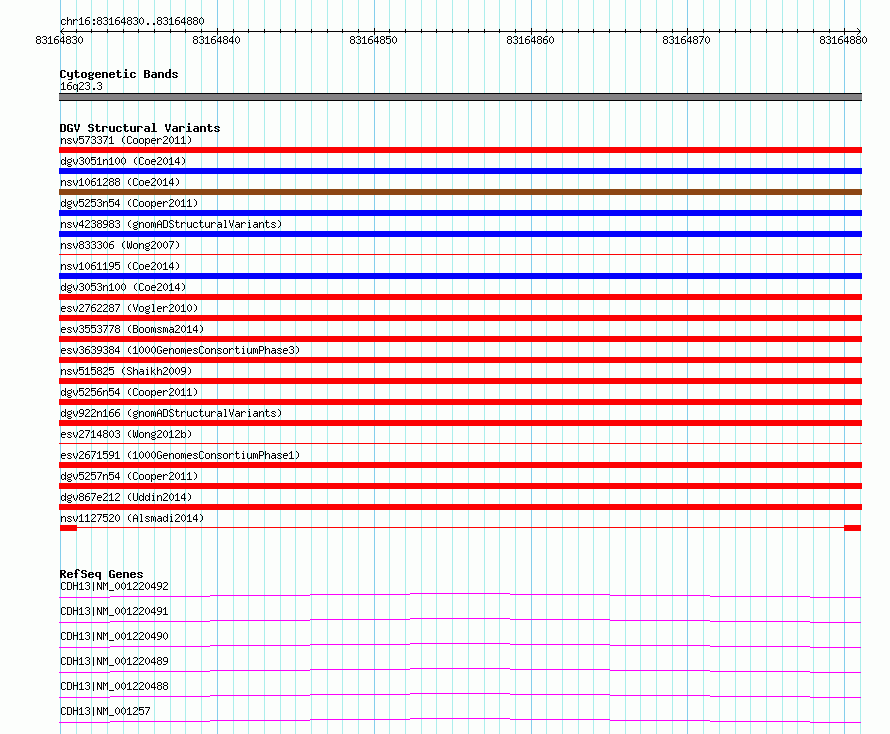
Task: Click the blue bar for nsv1061195
Action: pyautogui.click(x=460, y=276)
